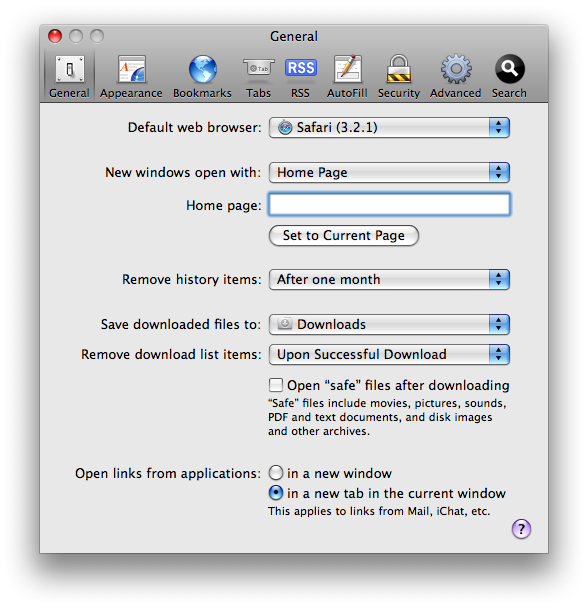Viewport: 588px width, 608px height.
Task: Open the Search magnifier preferences
Action: (509, 76)
